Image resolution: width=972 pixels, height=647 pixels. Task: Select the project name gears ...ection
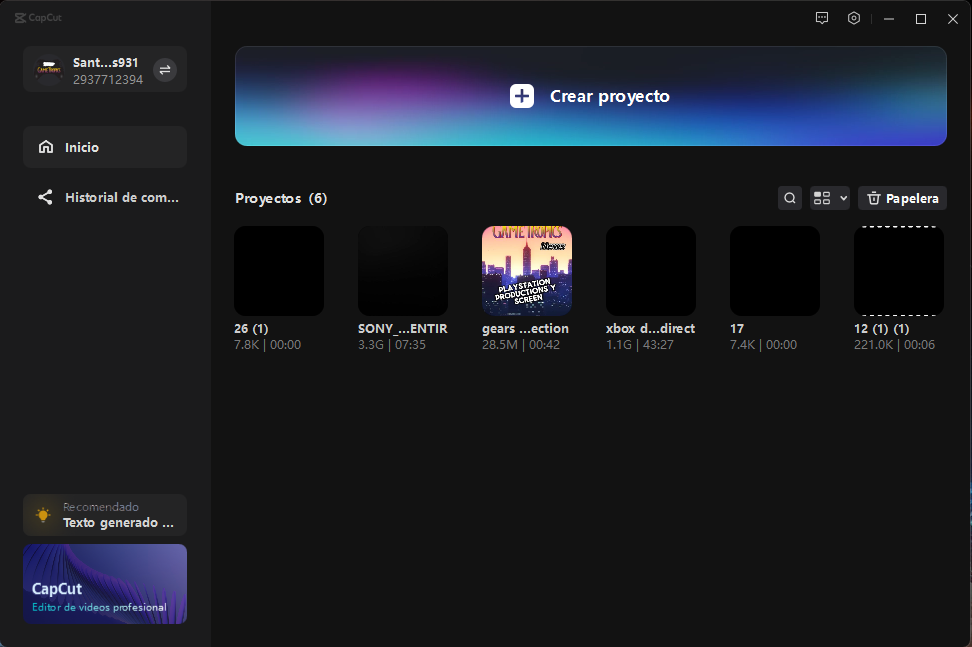pyautogui.click(x=526, y=328)
